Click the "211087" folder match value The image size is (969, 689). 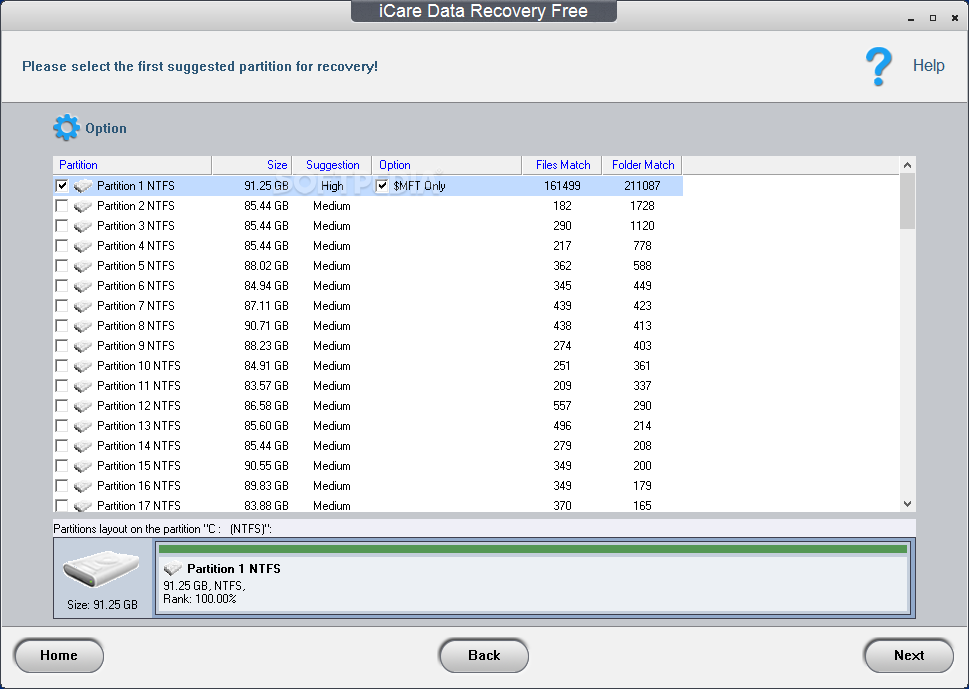coord(642,186)
